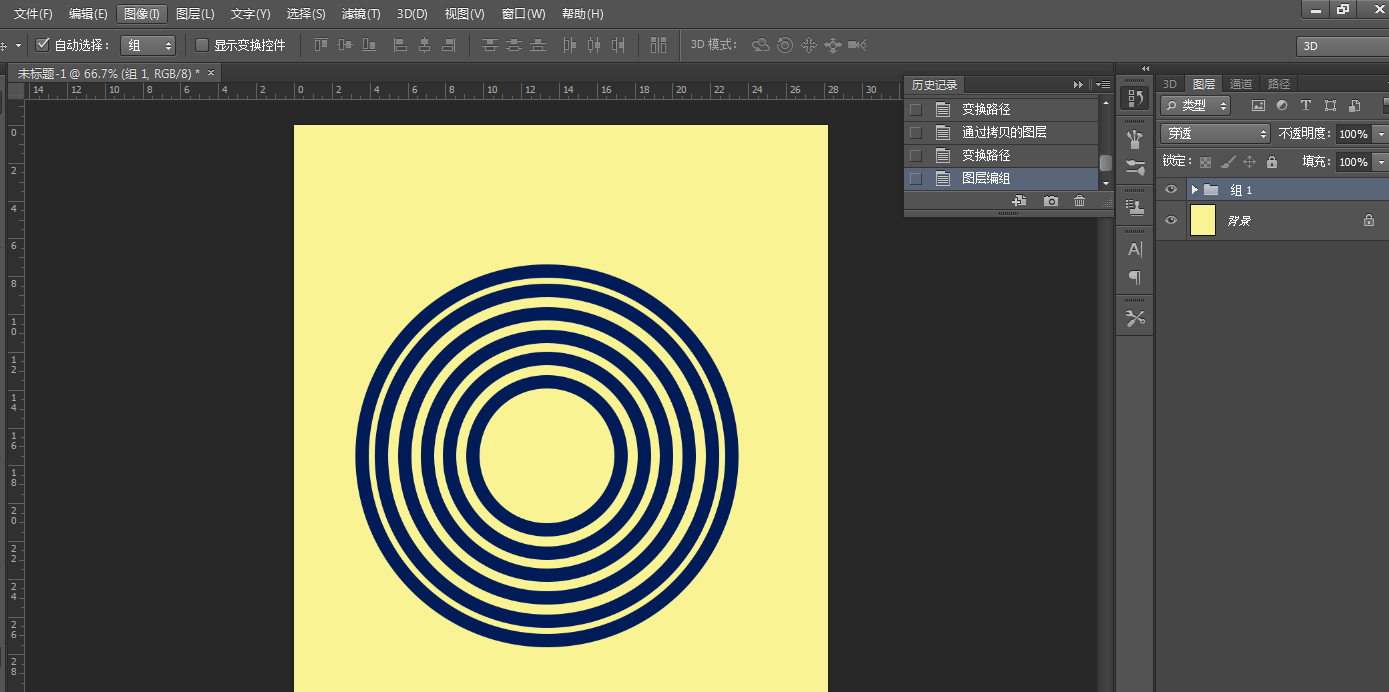Select the 3D pan (drag) mode icon
This screenshot has width=1389, height=692.
click(x=809, y=45)
